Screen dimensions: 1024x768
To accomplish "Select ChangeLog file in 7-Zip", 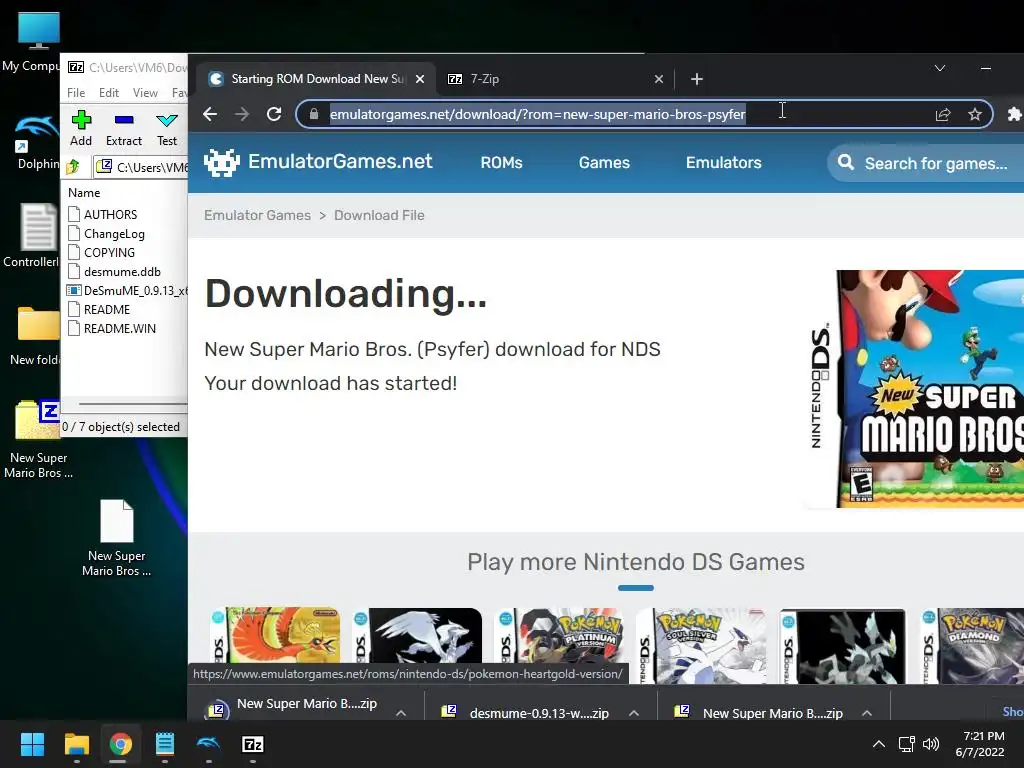I will coord(106,233).
